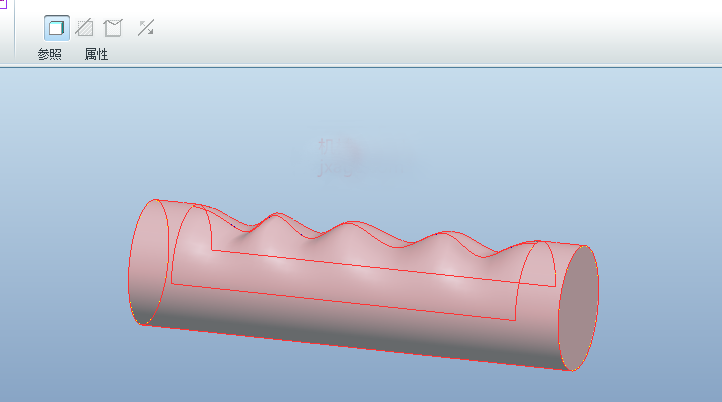Select the solid fill option icon
Image resolution: width=722 pixels, height=402 pixels.
[x=57, y=28]
